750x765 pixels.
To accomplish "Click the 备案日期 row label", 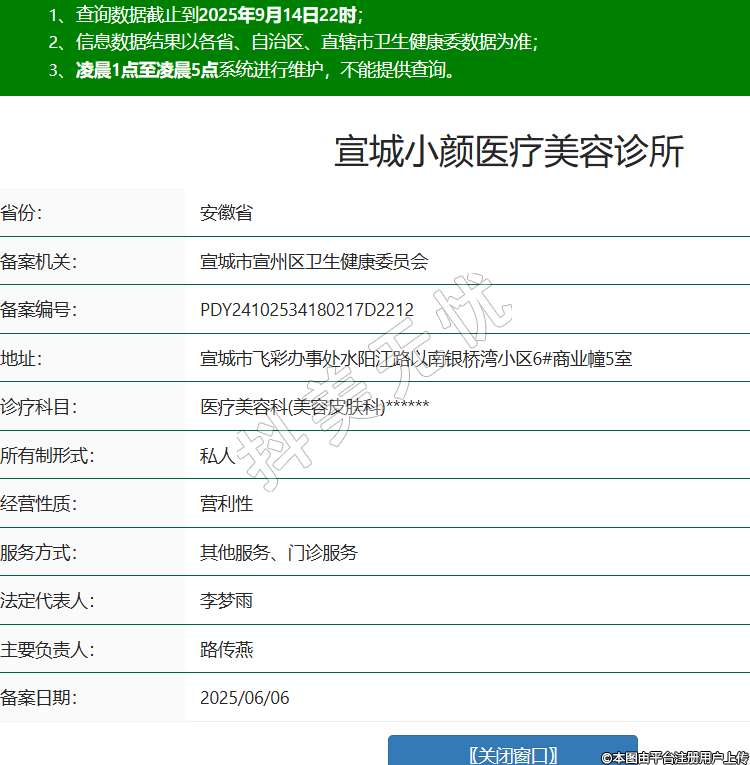I will pyautogui.click(x=38, y=698).
